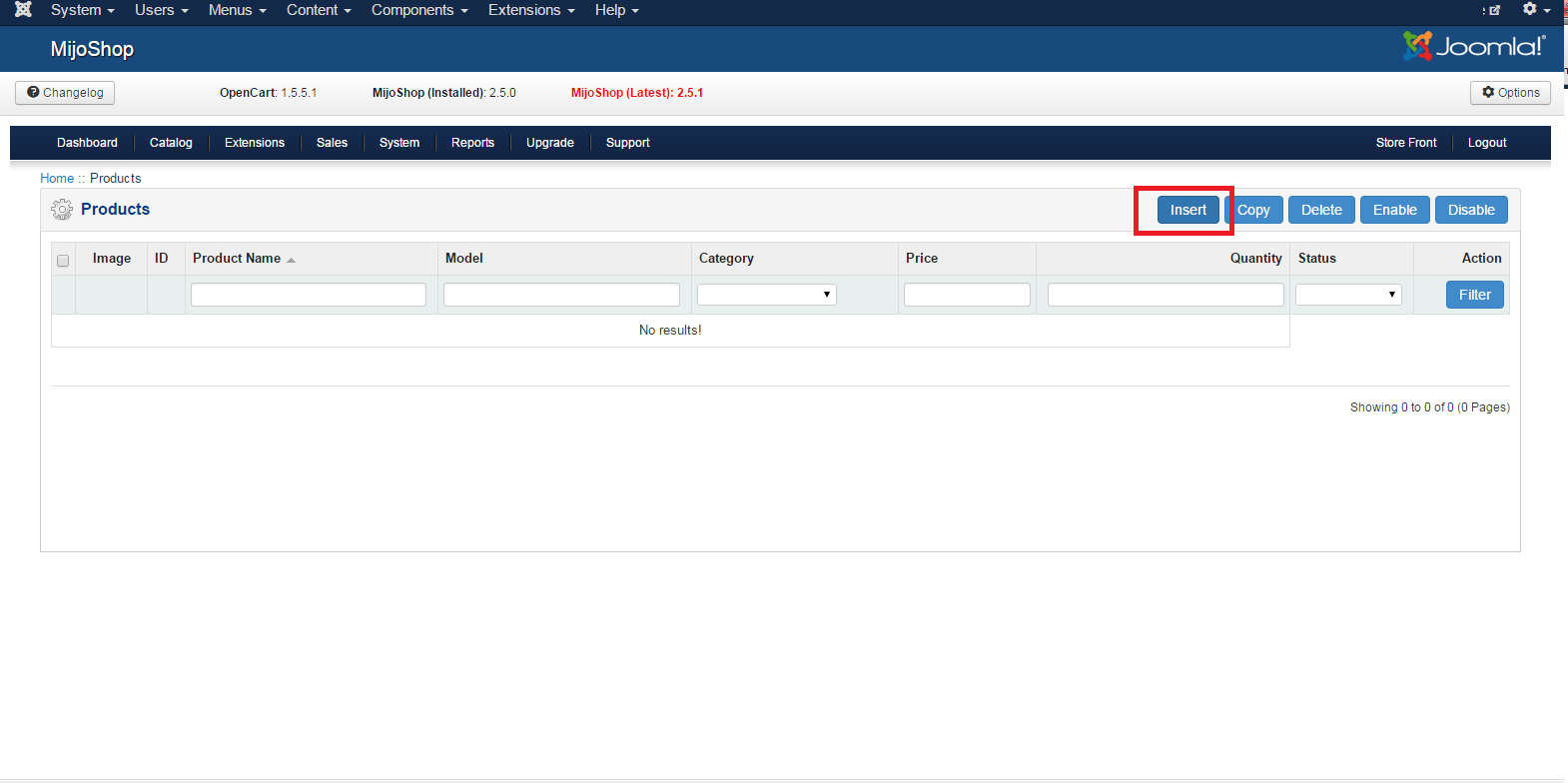1568x783 pixels.
Task: Open the Extensions top menu
Action: click(531, 10)
